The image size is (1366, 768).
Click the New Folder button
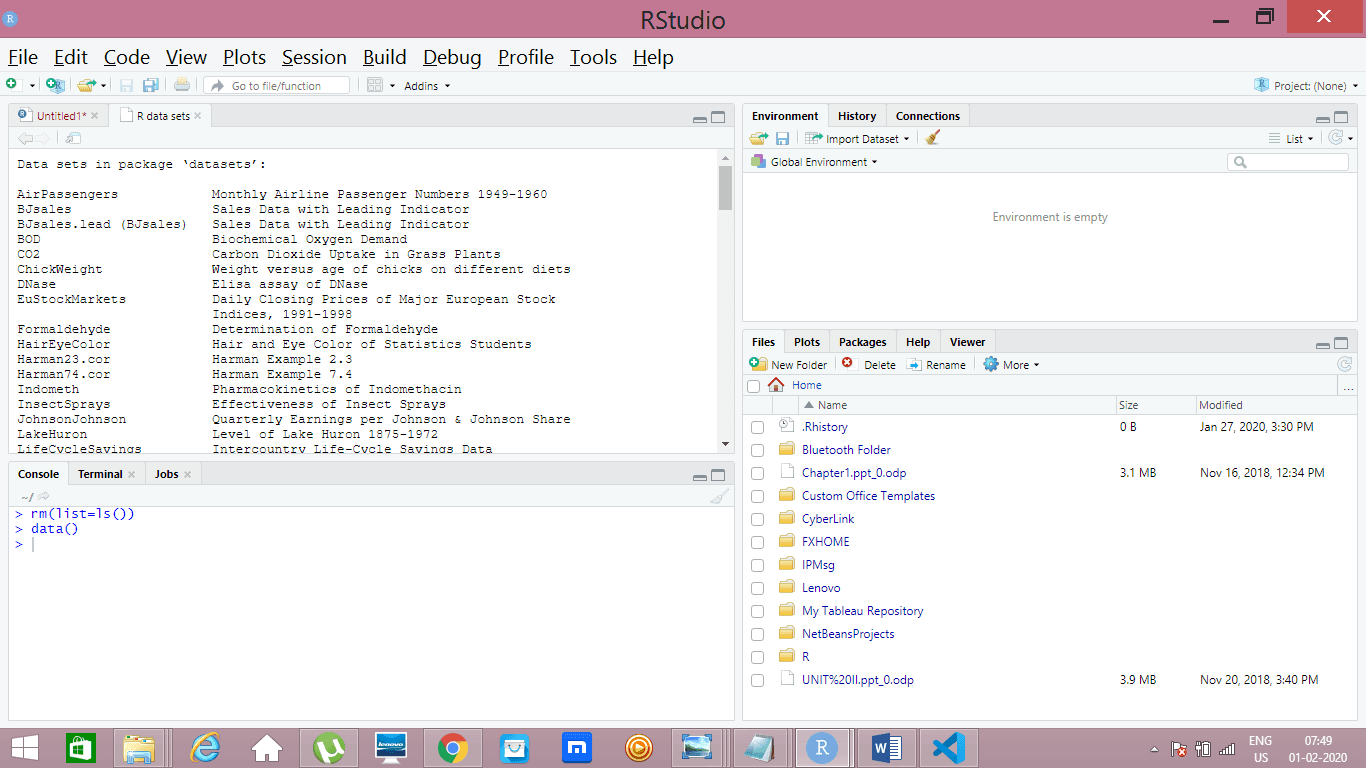tap(789, 365)
